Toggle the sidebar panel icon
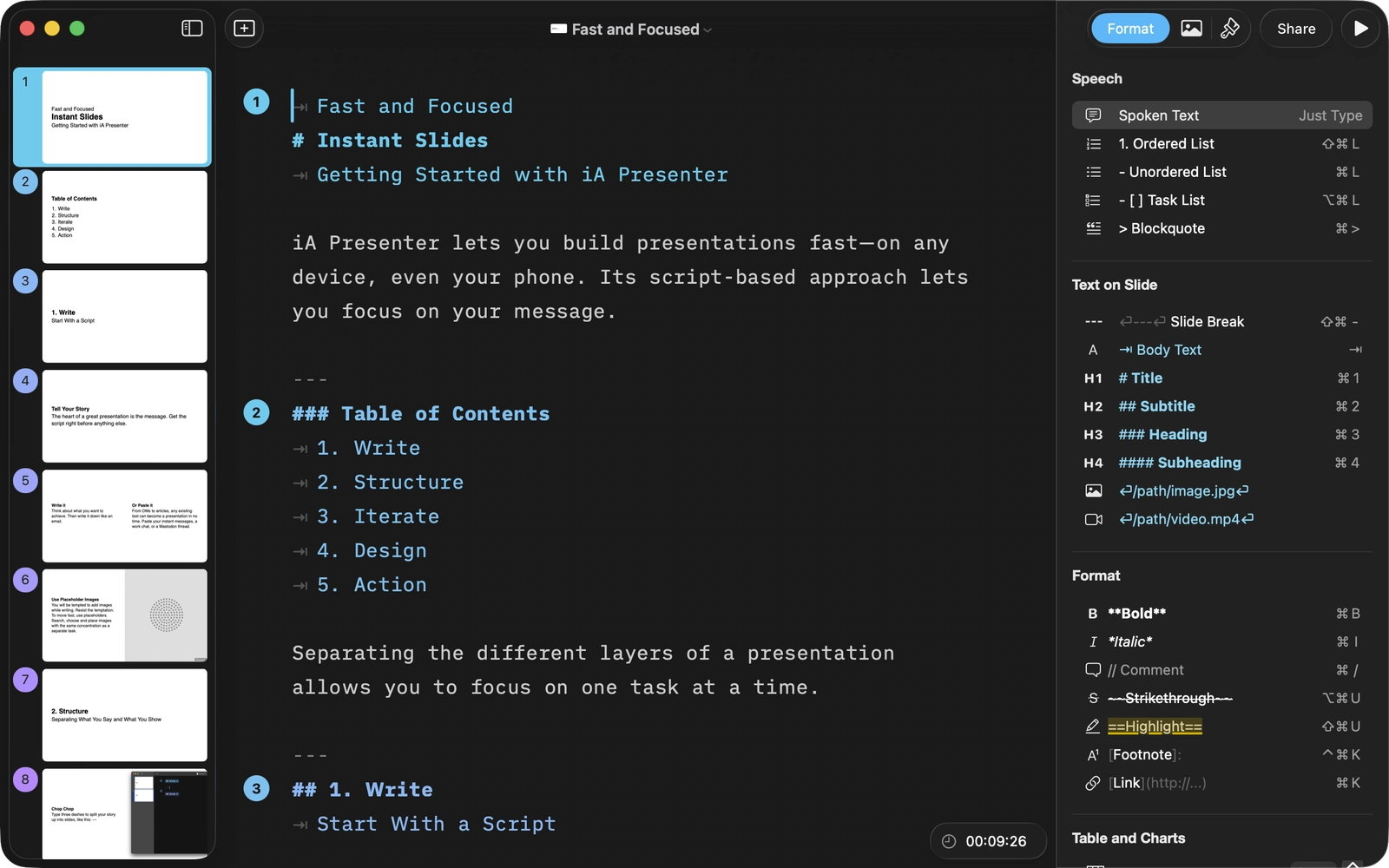The image size is (1389, 868). [192, 29]
